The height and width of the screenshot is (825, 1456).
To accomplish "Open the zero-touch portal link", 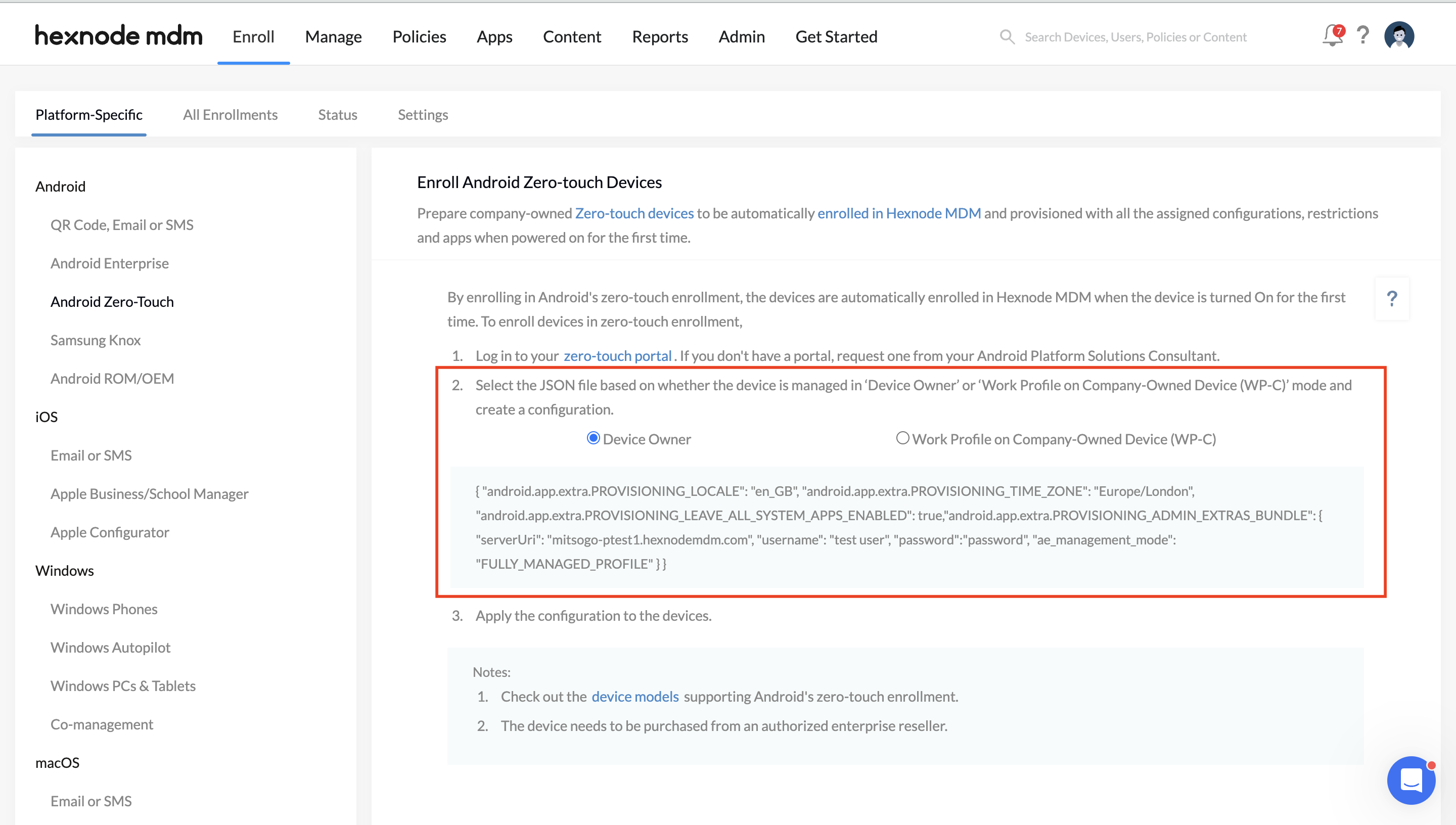I will [617, 356].
